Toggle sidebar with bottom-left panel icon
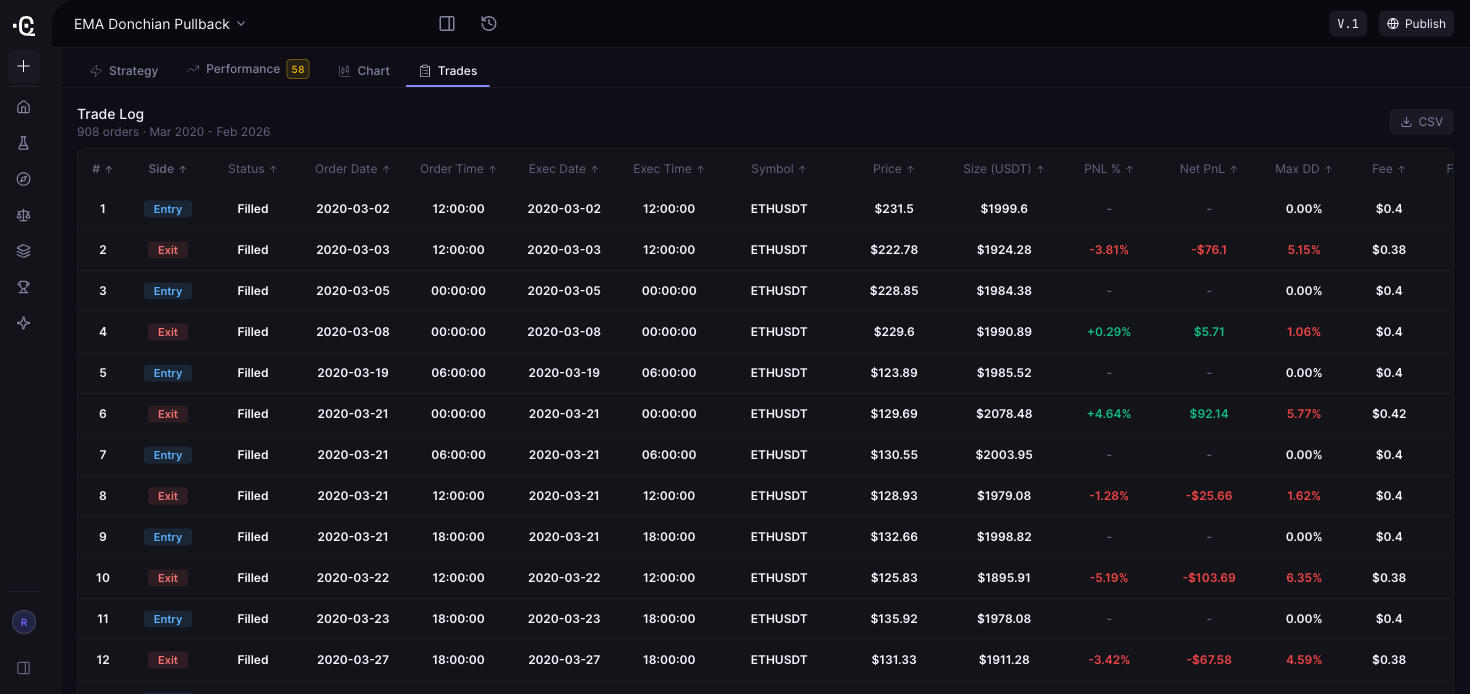The height and width of the screenshot is (694, 1470). 24,667
